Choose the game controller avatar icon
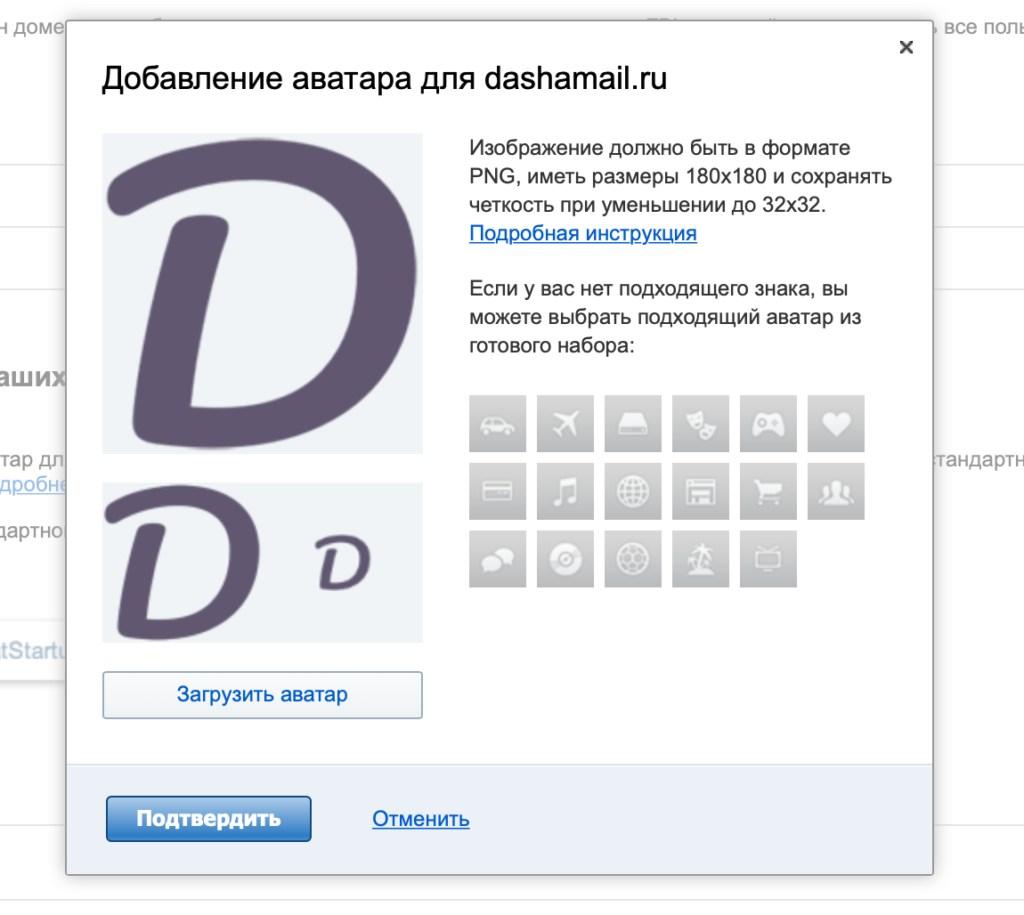 (x=768, y=423)
